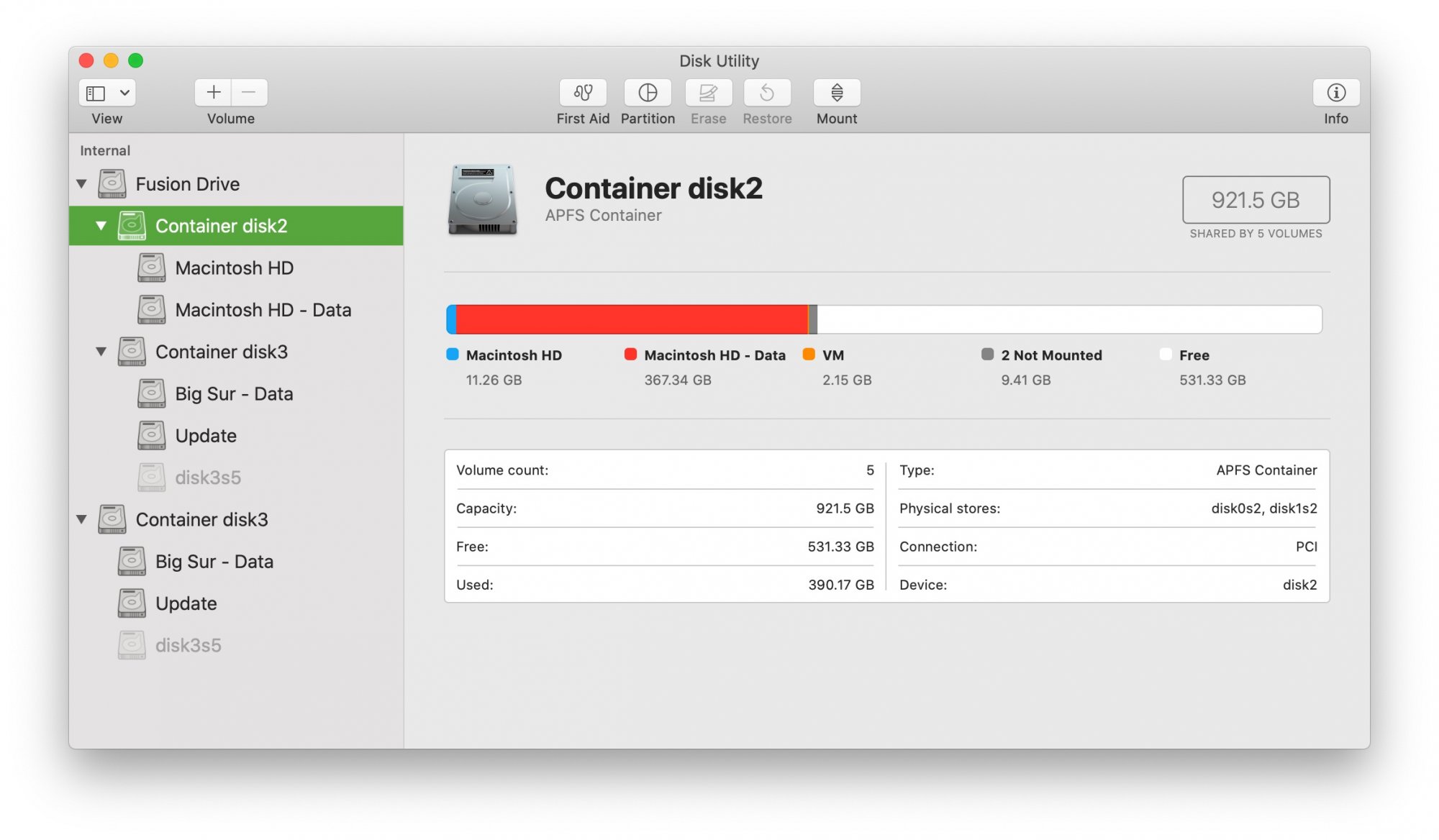The width and height of the screenshot is (1439, 840).
Task: Click the Info label in the toolbar
Action: [x=1336, y=119]
